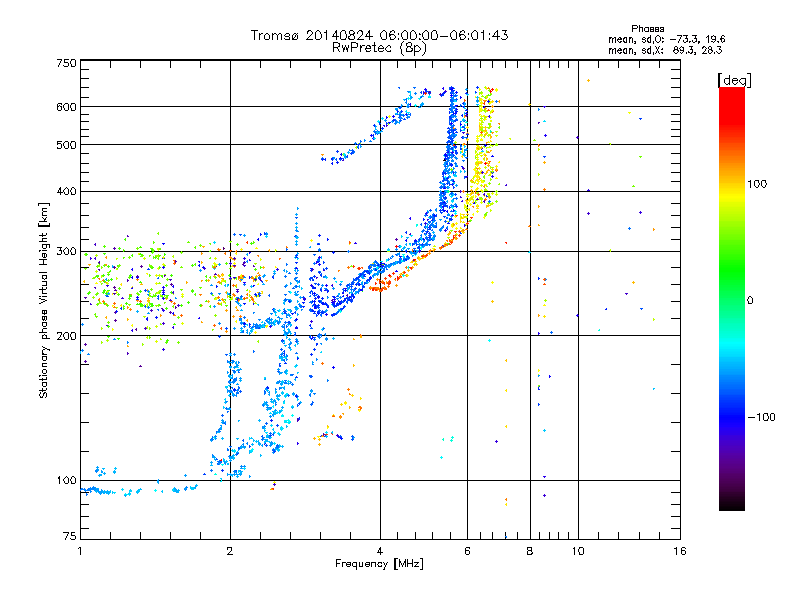Screen dimensions: 800x600
Task: Click the '10' x-axis tick label
Action: coord(578,551)
